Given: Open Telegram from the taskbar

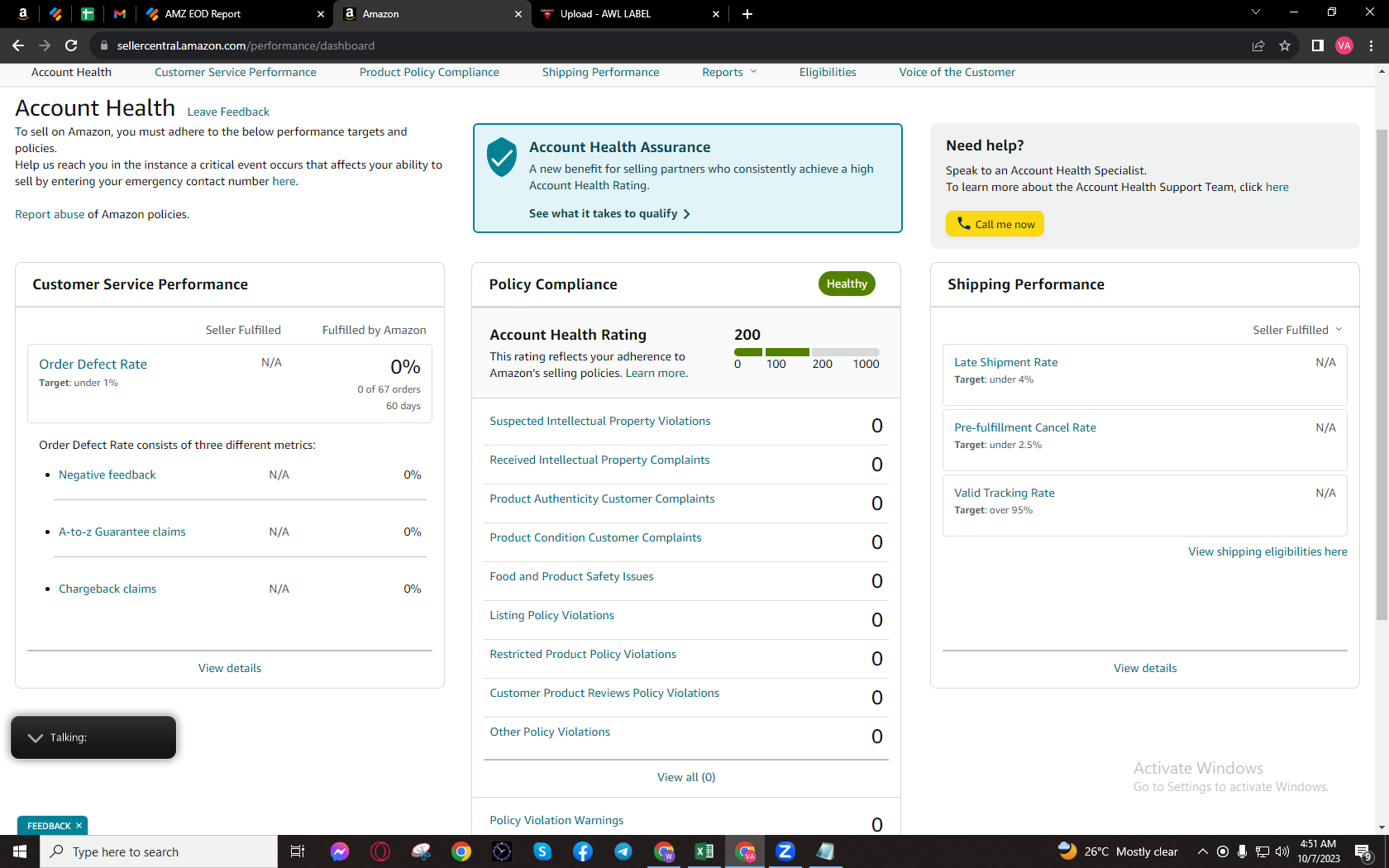Looking at the screenshot, I should tap(623, 851).
